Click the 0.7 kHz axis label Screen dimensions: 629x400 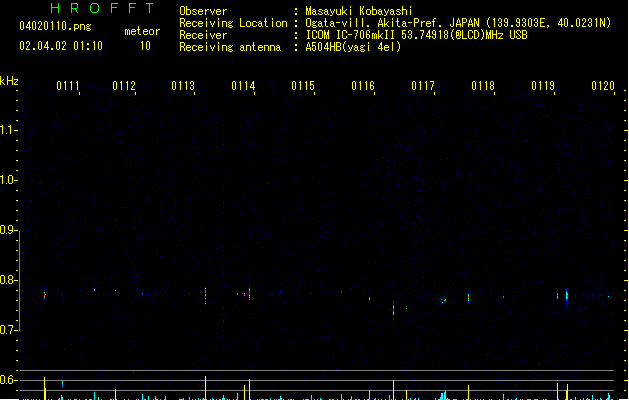click(x=7, y=330)
